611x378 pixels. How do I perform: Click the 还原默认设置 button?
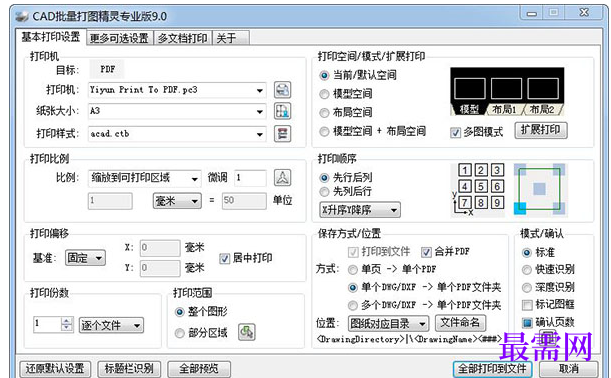pos(55,368)
